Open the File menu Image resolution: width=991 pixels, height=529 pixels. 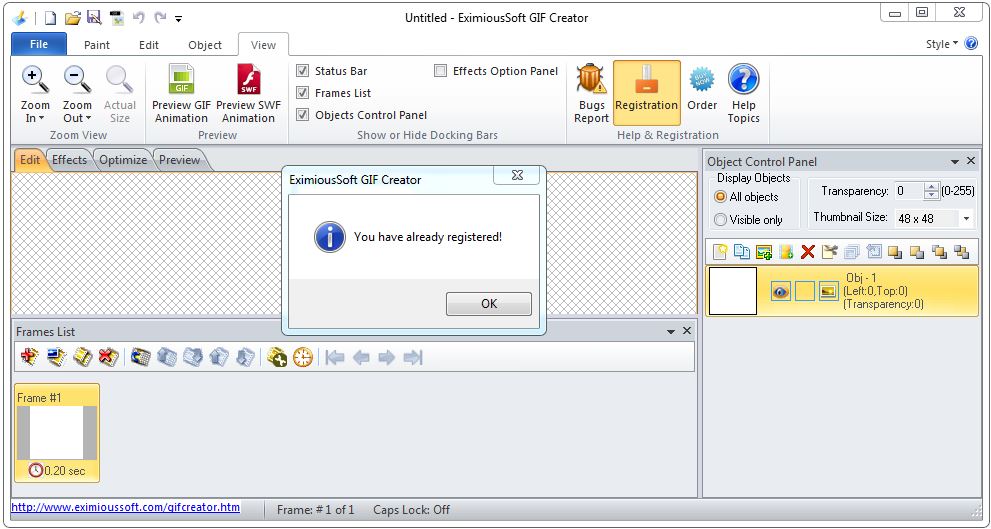pyautogui.click(x=39, y=44)
